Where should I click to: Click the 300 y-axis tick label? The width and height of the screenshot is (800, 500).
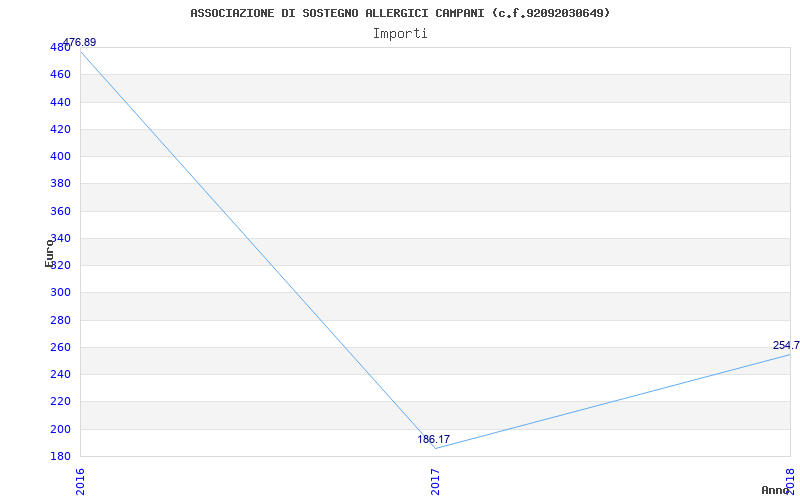(60, 293)
